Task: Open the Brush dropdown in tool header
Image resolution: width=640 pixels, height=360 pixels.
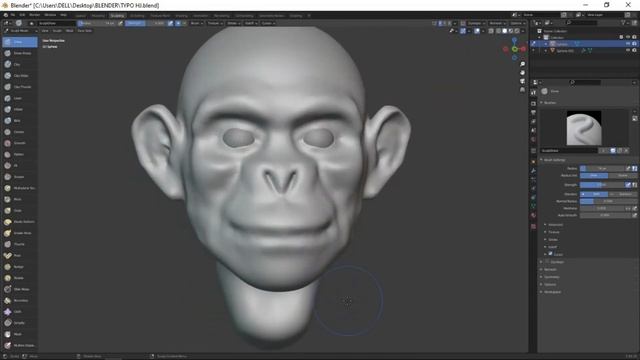Action: point(197,23)
